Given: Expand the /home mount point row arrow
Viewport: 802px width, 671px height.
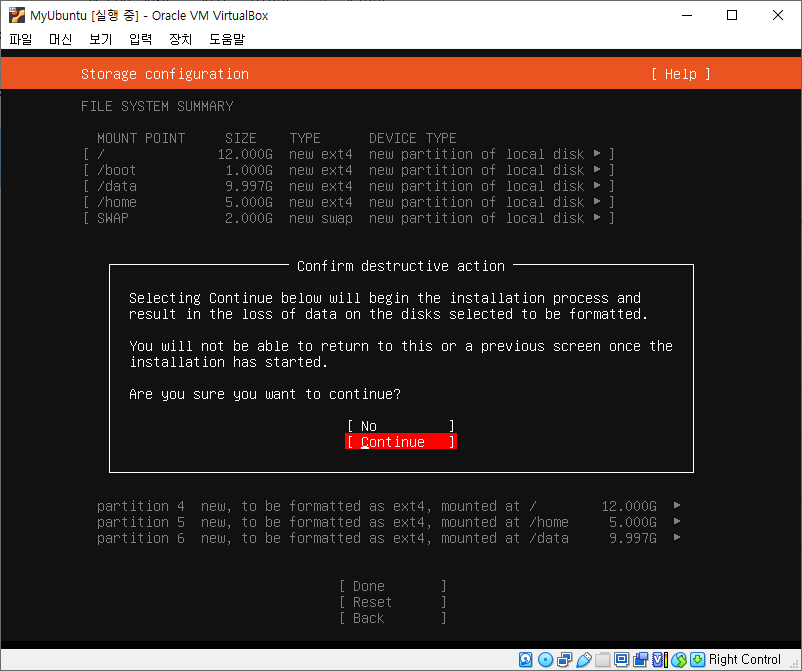Looking at the screenshot, I should pos(597,202).
